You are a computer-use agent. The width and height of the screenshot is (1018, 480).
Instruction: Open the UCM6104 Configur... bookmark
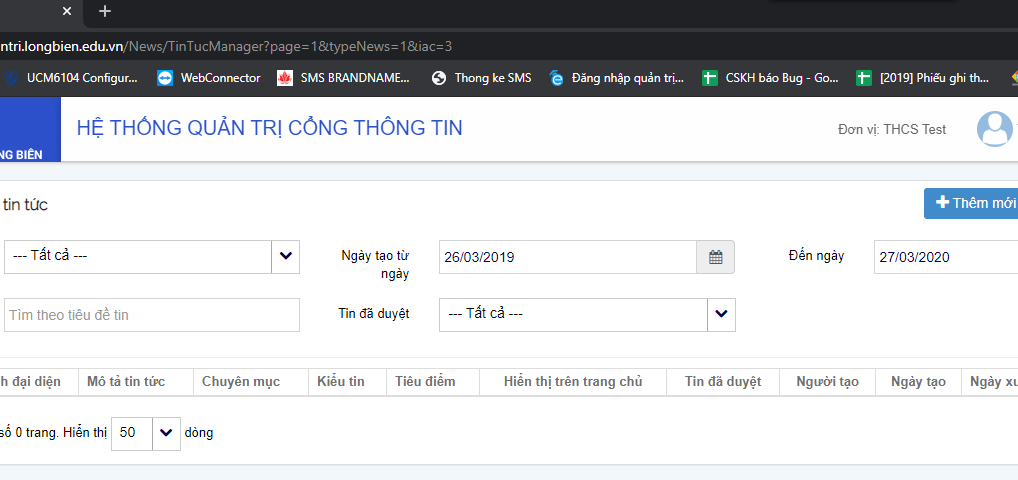click(70, 78)
